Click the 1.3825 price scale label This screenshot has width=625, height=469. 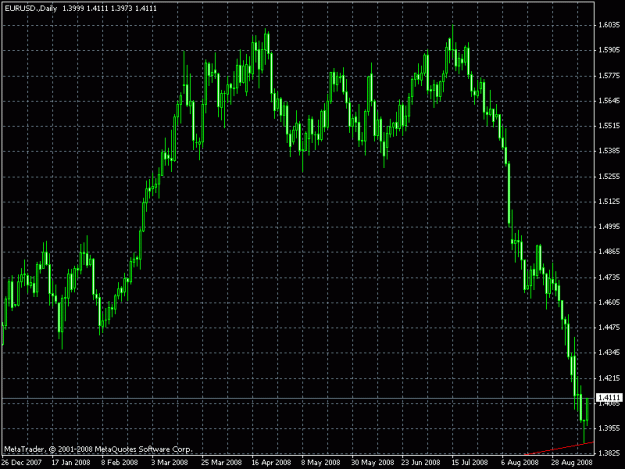609,453
